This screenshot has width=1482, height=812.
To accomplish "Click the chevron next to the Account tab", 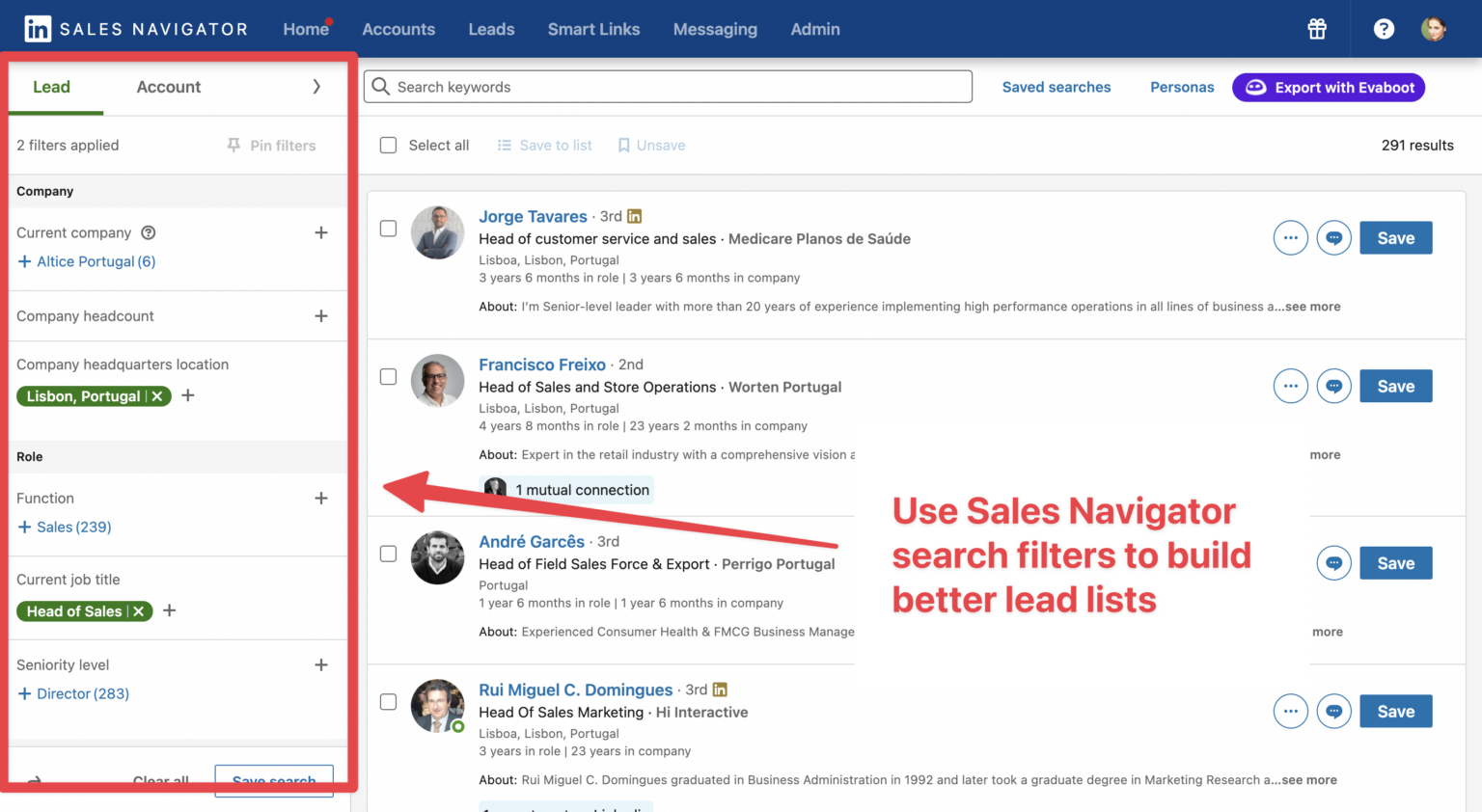I will coord(316,86).
